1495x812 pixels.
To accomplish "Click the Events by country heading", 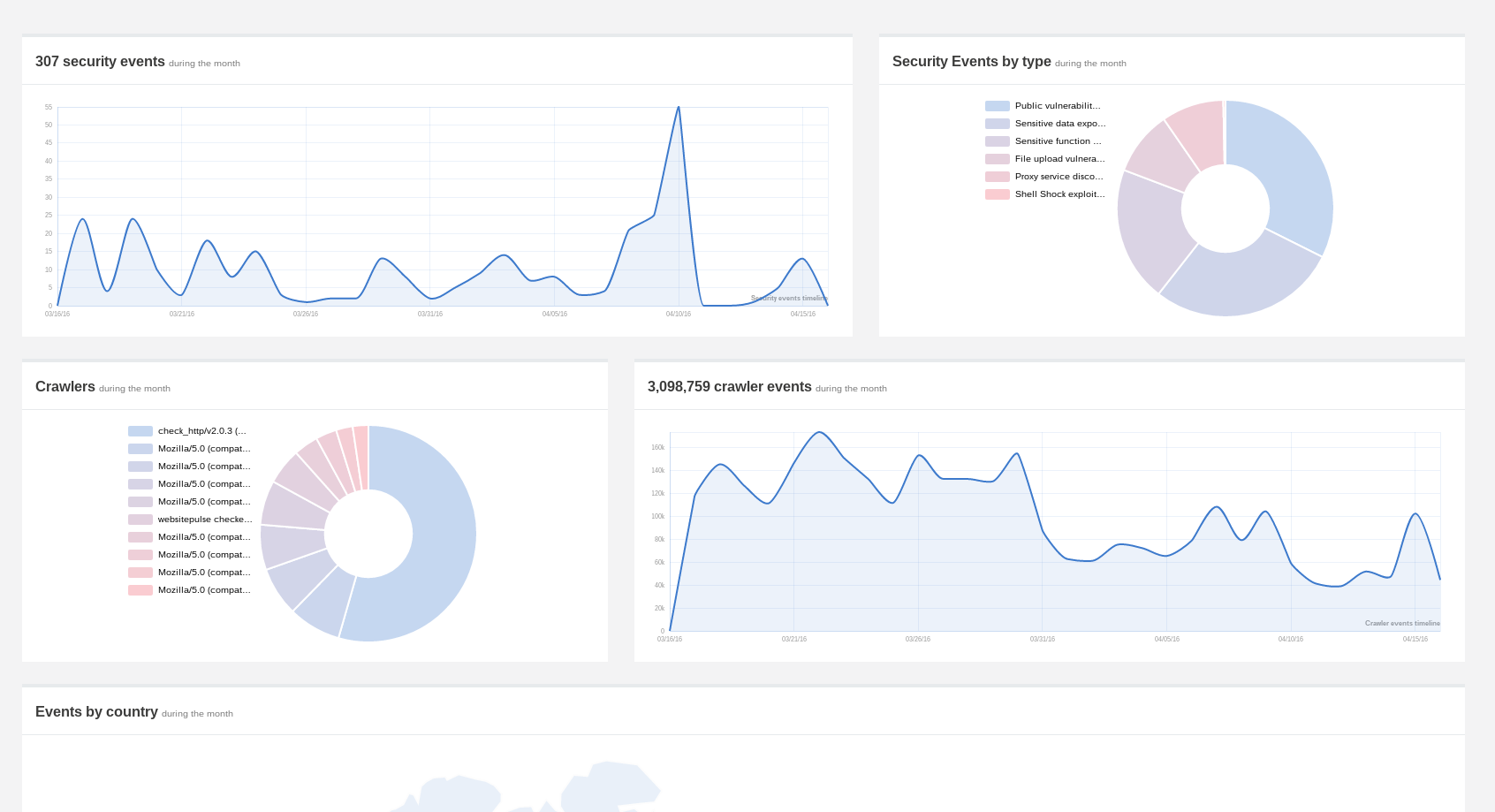I will [x=96, y=712].
